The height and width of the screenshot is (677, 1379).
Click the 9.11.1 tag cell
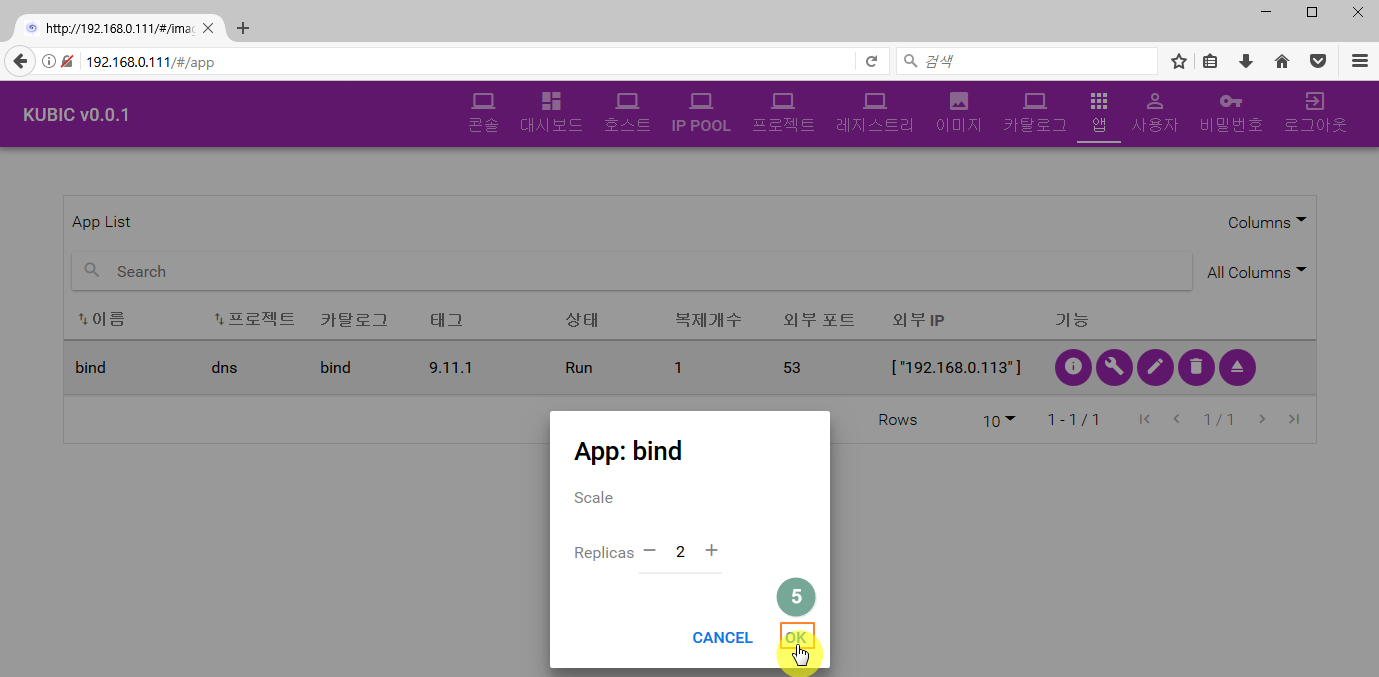[450, 368]
